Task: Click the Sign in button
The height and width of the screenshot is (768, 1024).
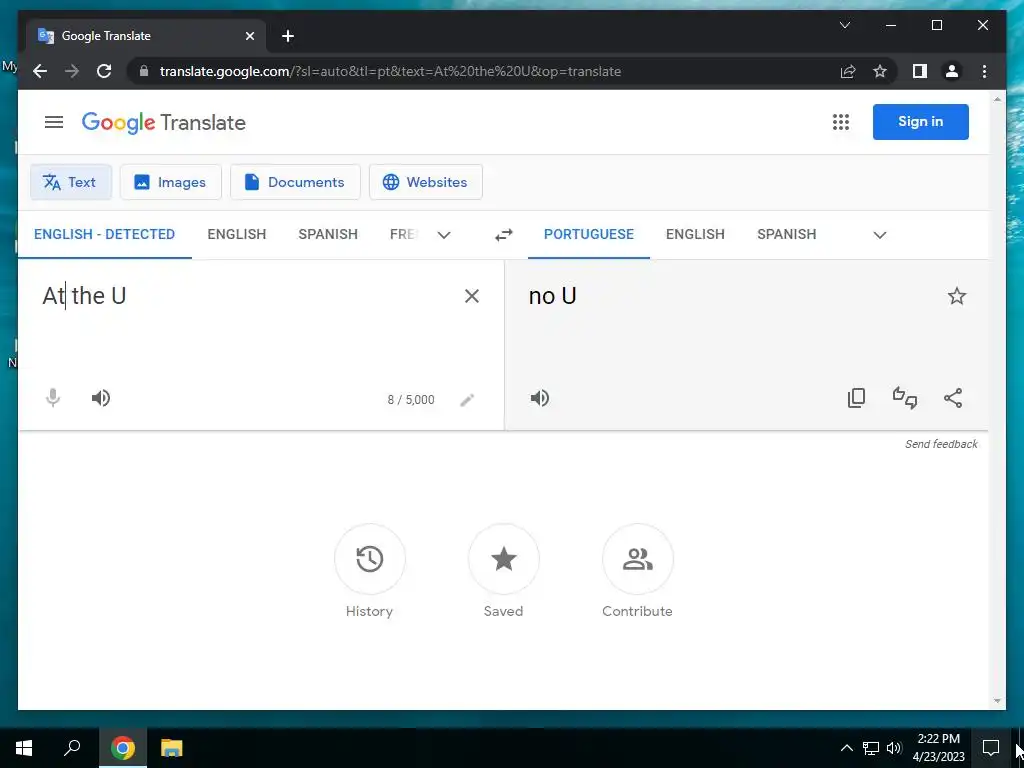Action: 920,122
